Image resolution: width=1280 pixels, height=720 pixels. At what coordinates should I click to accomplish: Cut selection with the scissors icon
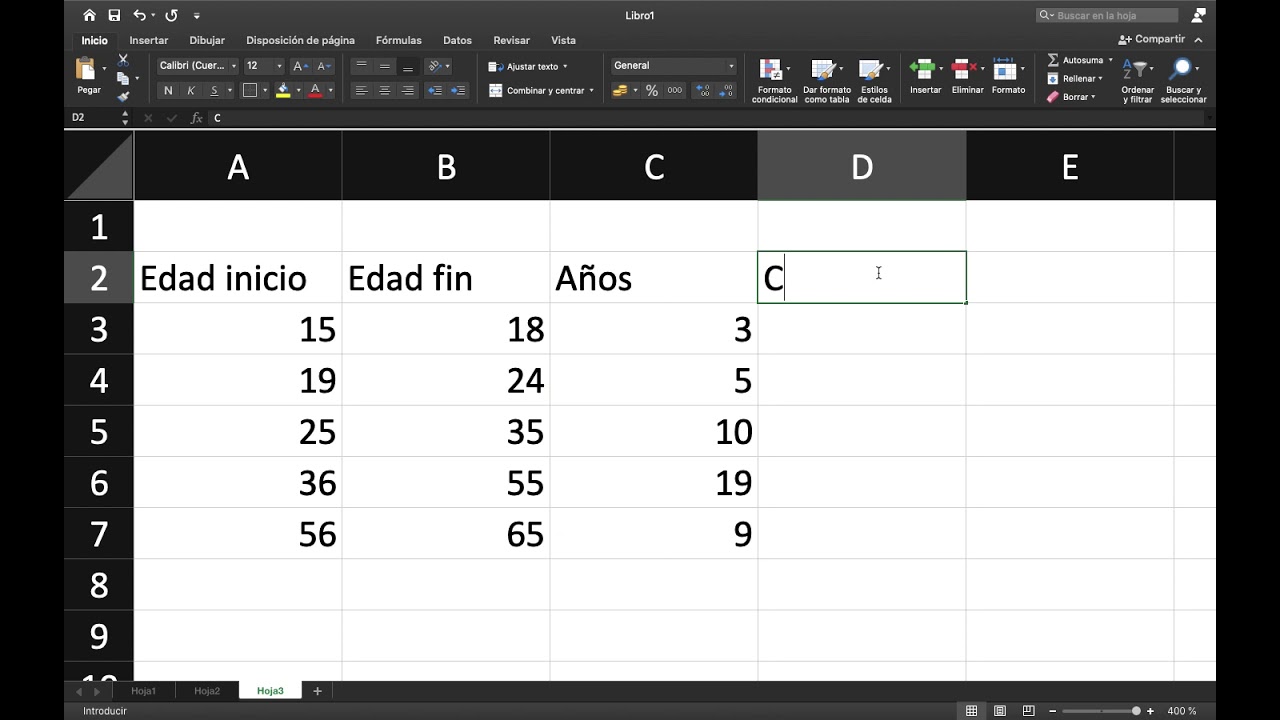click(123, 60)
